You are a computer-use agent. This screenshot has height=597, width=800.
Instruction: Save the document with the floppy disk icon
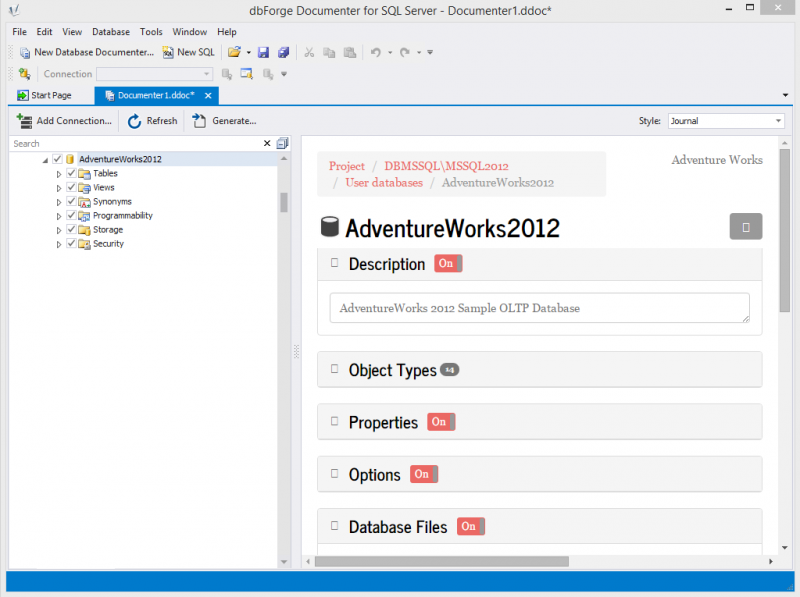pos(263,52)
